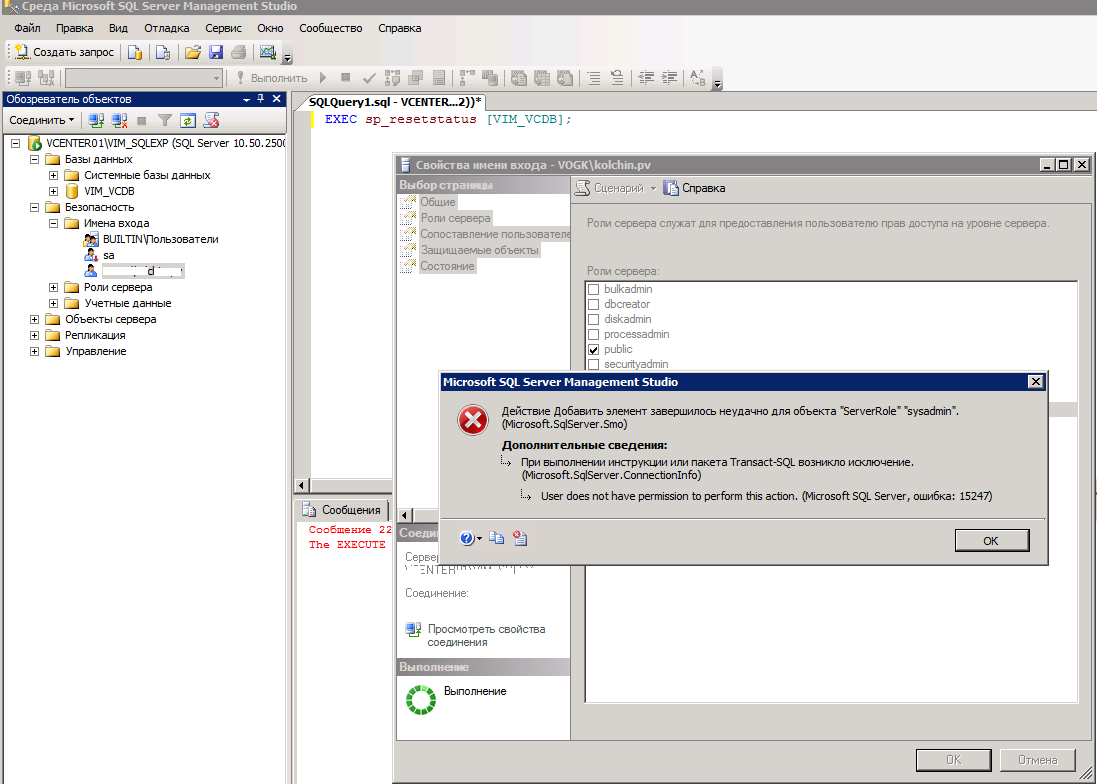This screenshot has width=1097, height=784.
Task: Click the Open File folder icon
Action: pyautogui.click(x=193, y=52)
